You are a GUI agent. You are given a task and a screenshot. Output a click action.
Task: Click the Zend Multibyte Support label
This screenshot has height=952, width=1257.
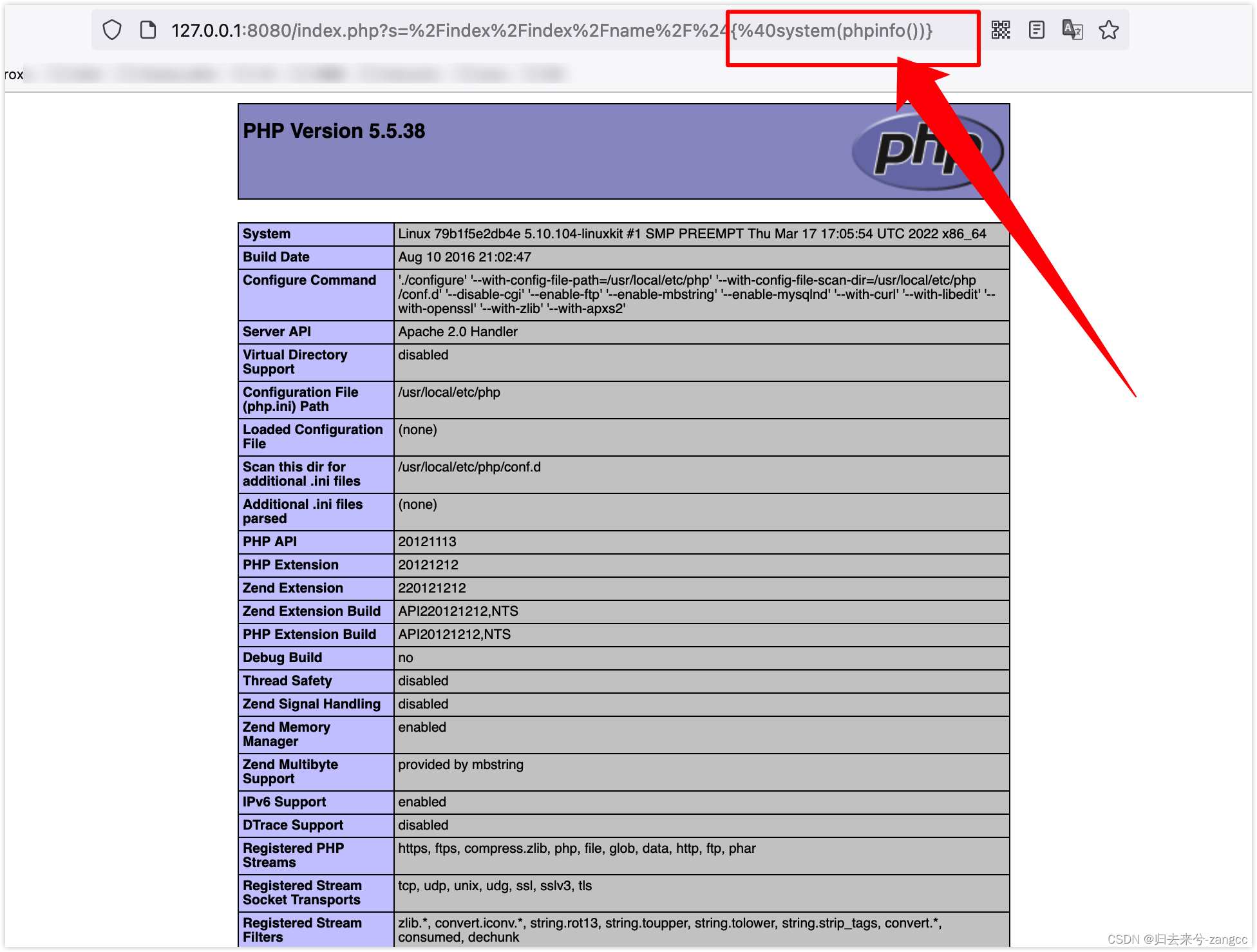(290, 772)
